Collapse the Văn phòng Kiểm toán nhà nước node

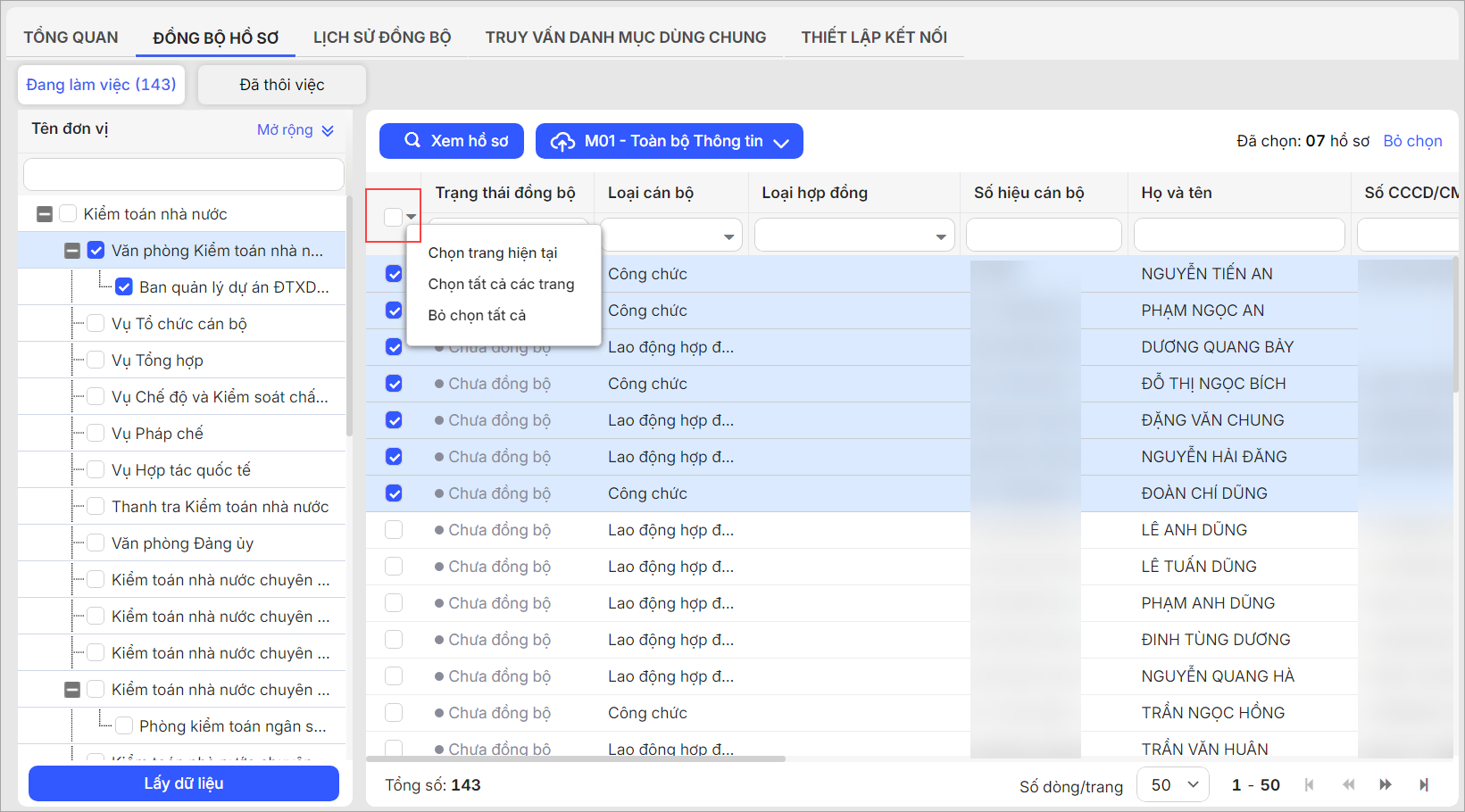click(x=72, y=251)
